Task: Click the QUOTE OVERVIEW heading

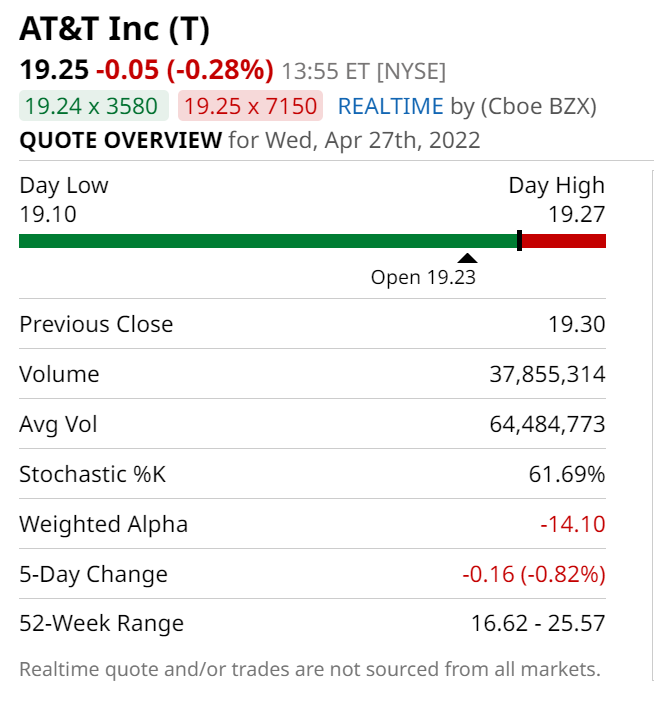Action: click(x=121, y=139)
